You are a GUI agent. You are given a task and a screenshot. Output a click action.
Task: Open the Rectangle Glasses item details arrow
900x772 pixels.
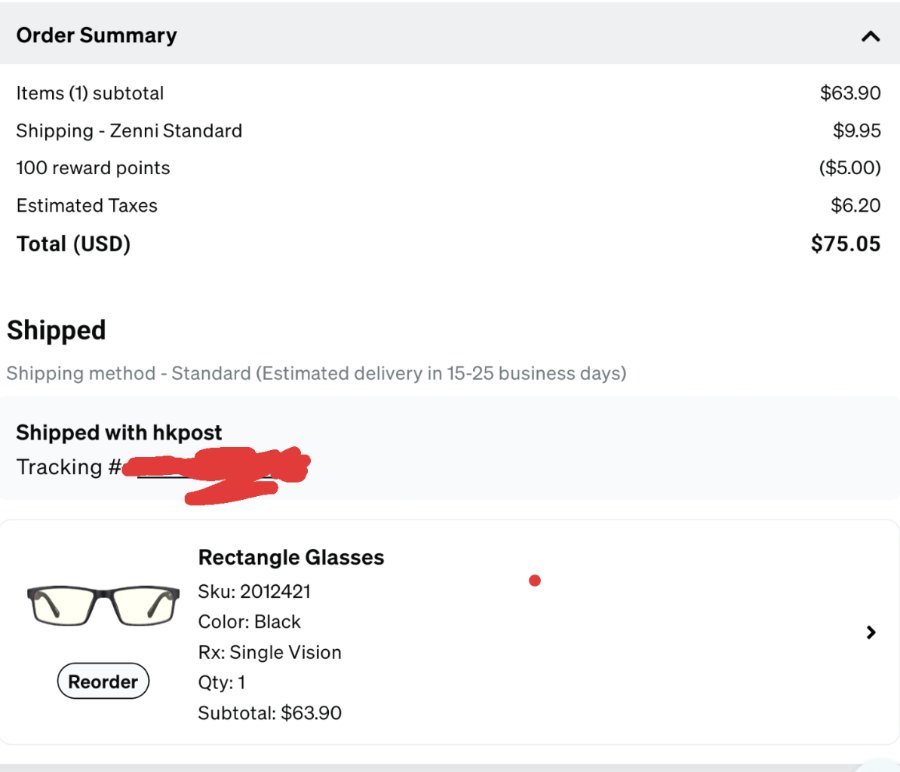pyautogui.click(x=871, y=632)
